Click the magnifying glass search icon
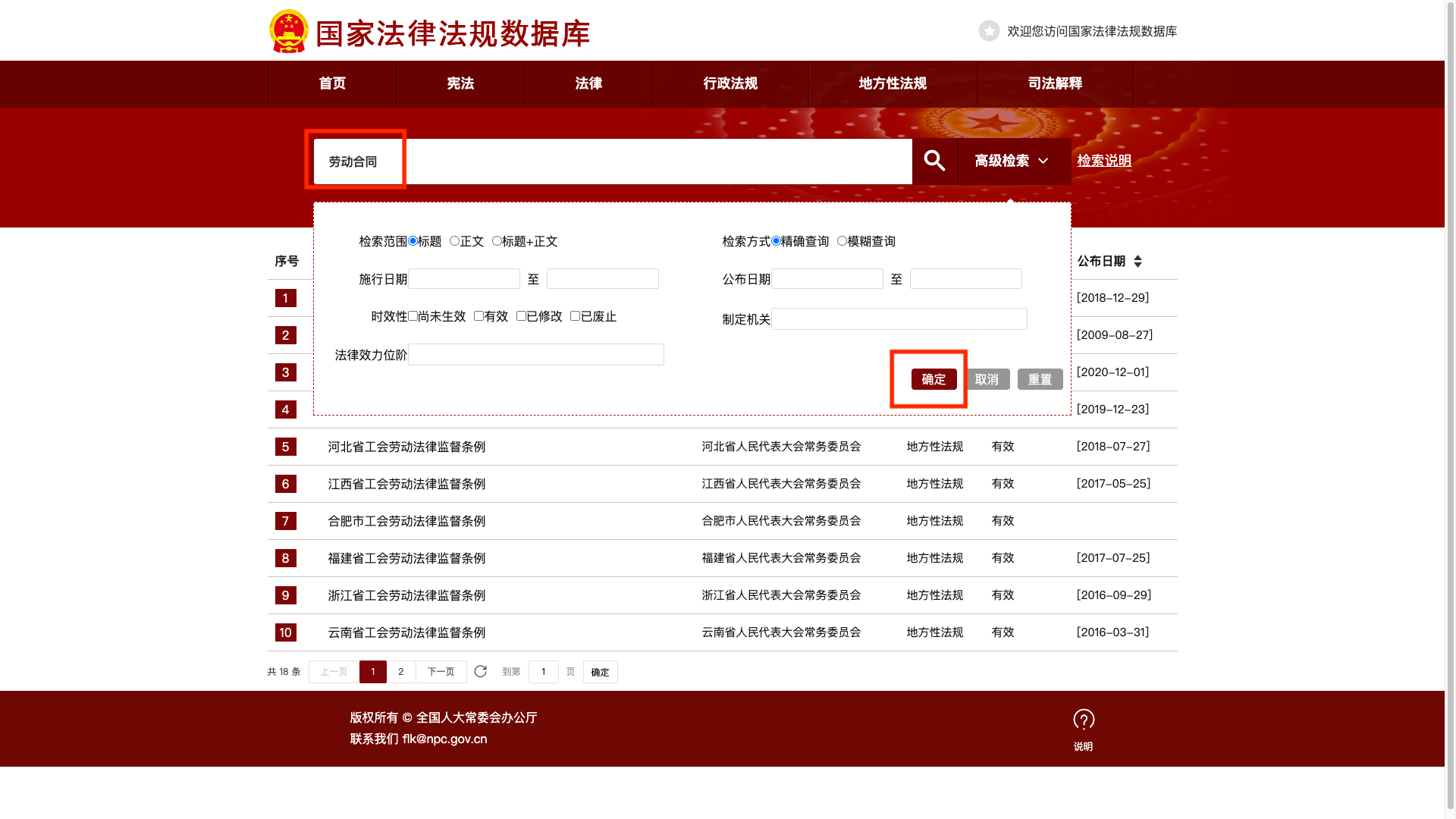The image size is (1456, 819). coord(934,161)
